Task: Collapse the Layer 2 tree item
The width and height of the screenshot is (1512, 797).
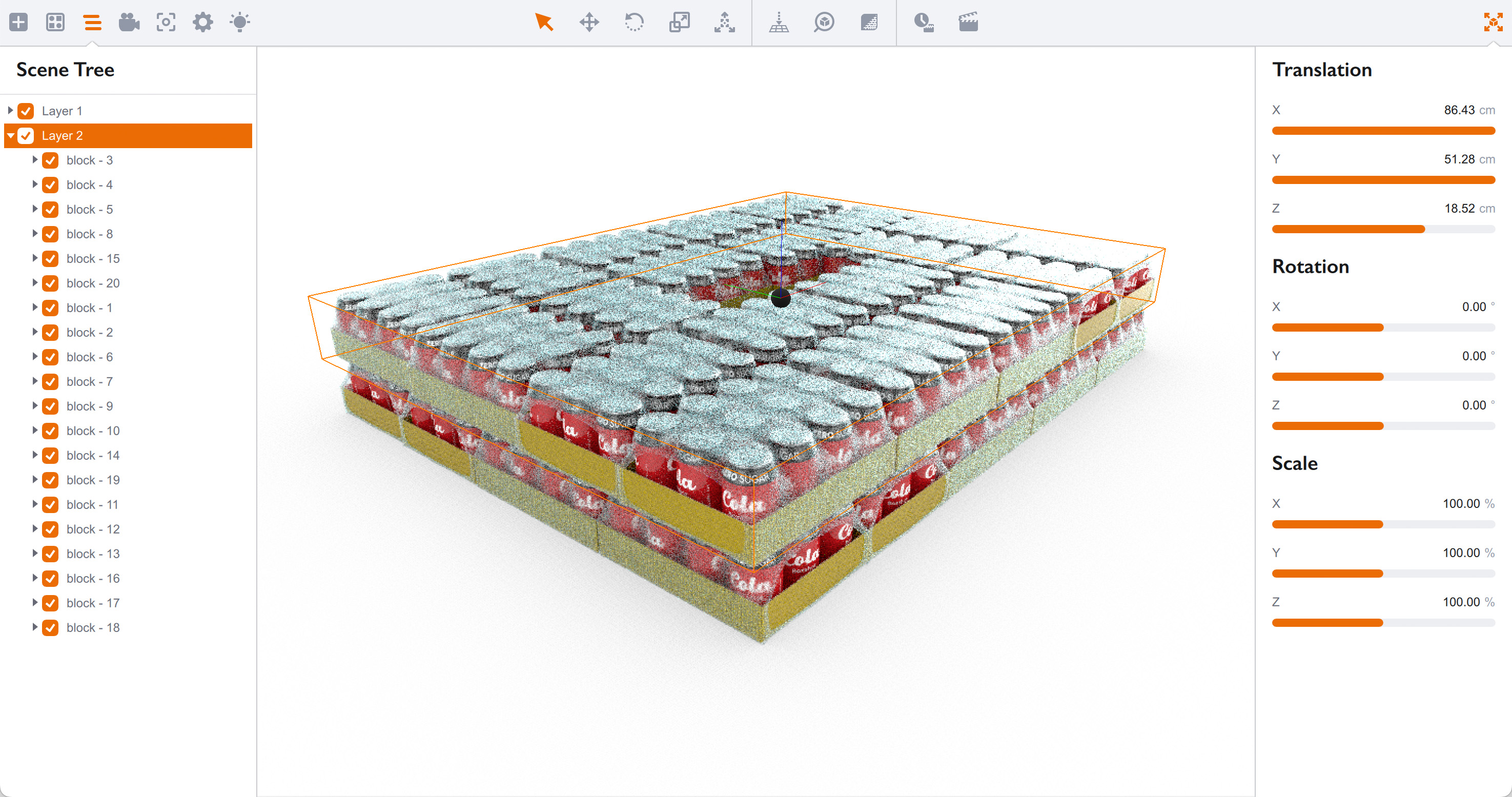Action: tap(10, 136)
